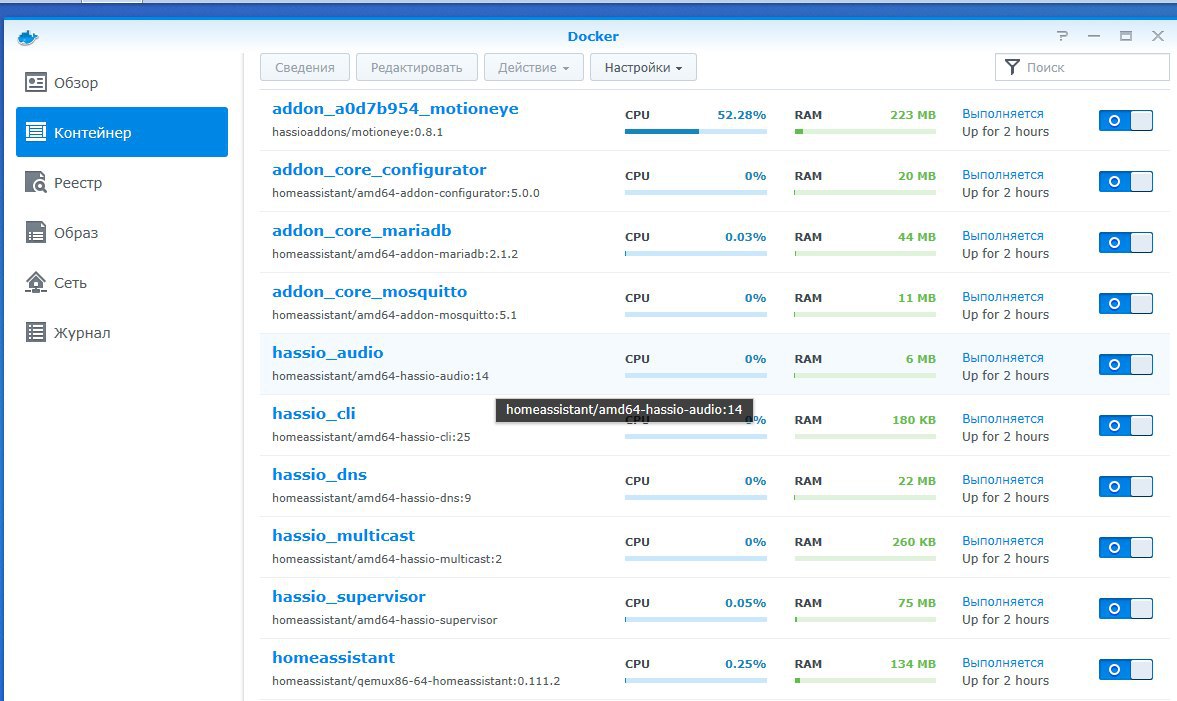
Task: Toggle the addon_core_configurator container switch
Action: [1125, 181]
